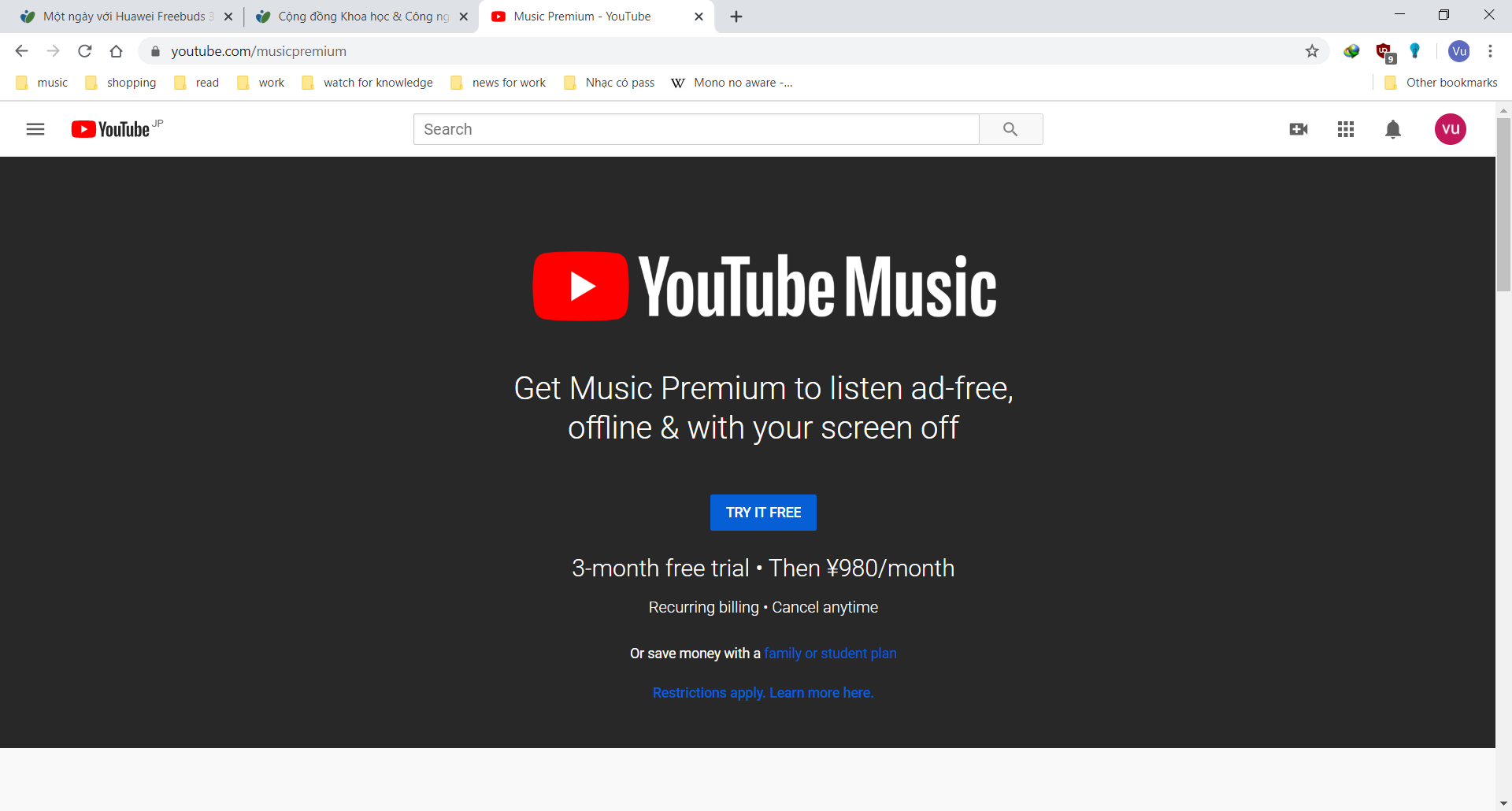Click the scrollbar up arrow
1512x811 pixels.
click(x=1503, y=110)
